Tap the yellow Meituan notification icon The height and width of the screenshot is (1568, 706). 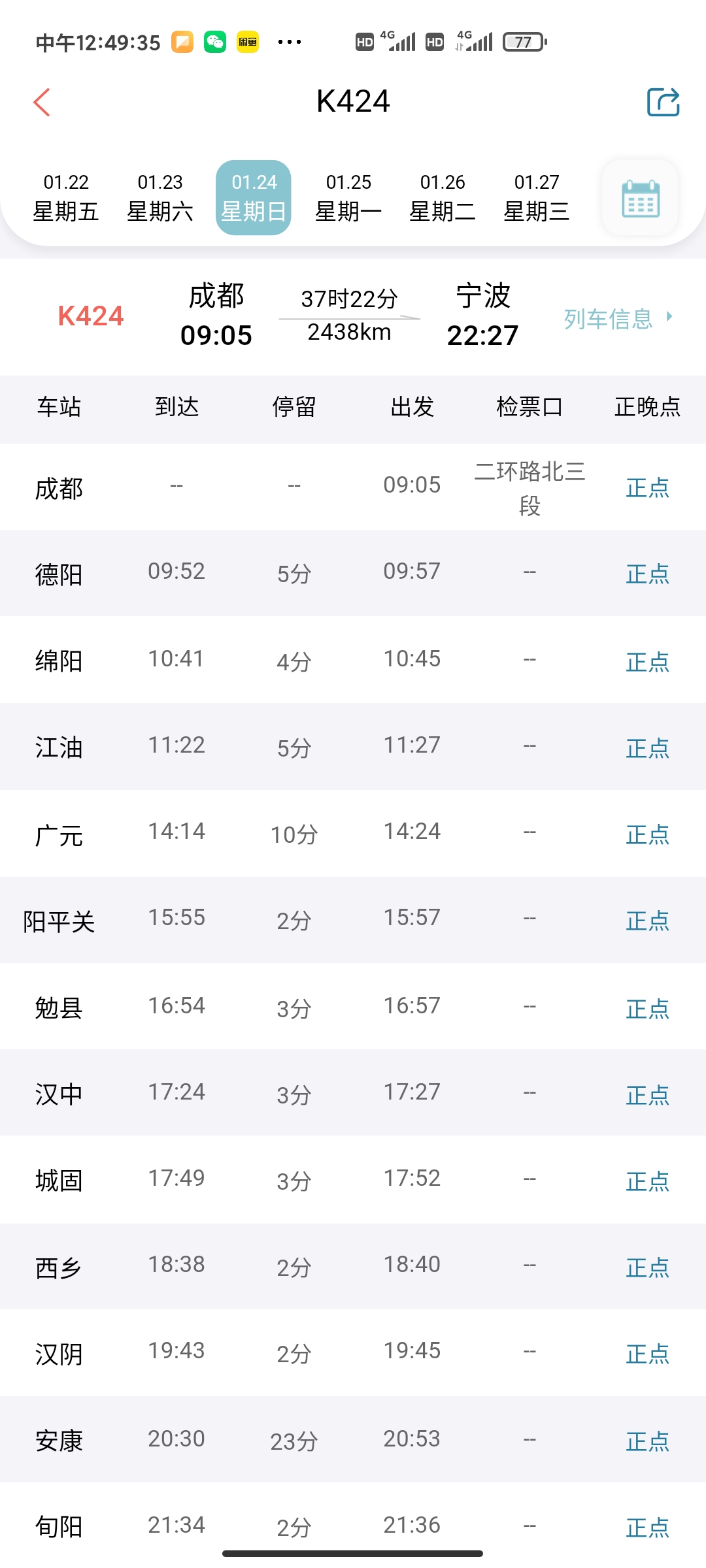pyautogui.click(x=248, y=42)
